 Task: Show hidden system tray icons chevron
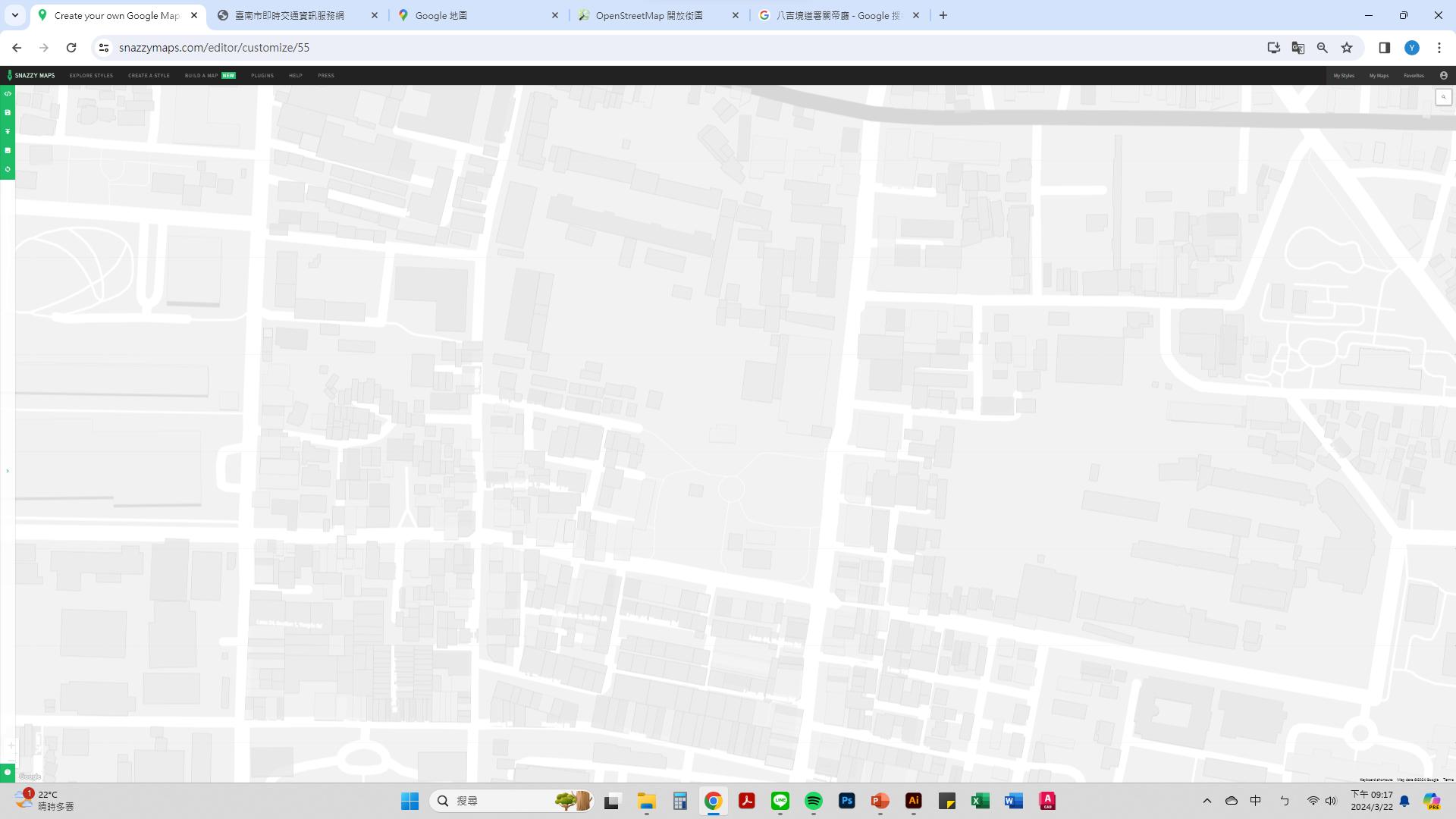coord(1207,801)
